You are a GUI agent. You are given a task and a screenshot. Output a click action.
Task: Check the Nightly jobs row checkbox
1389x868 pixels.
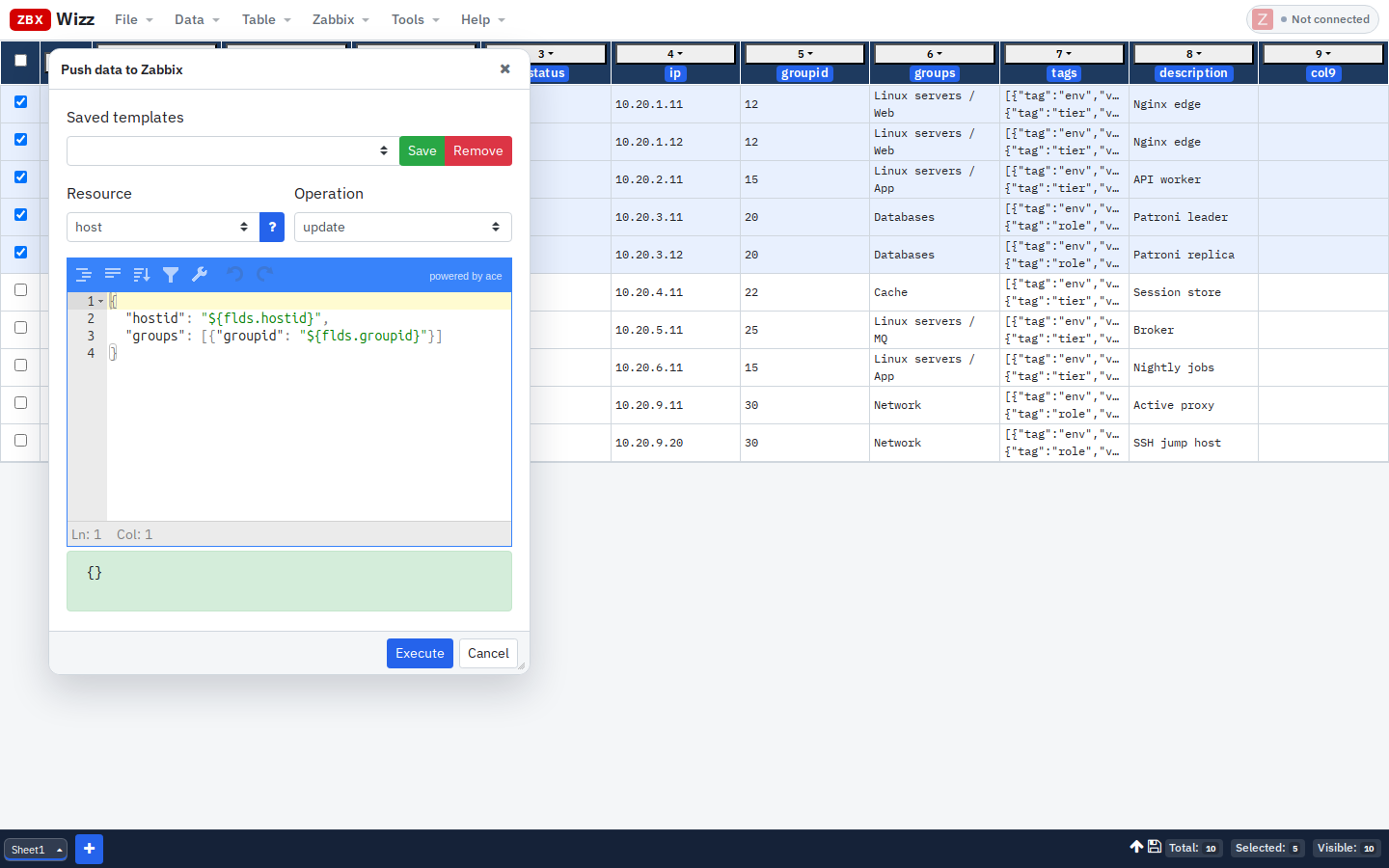20,365
